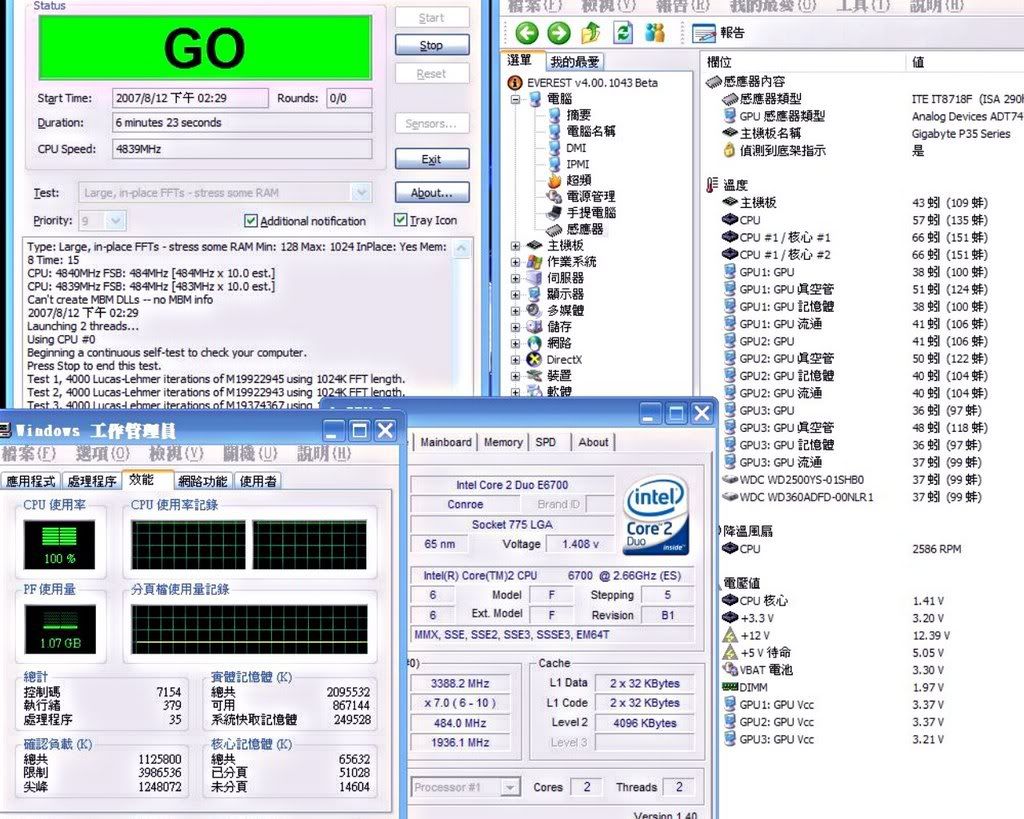Click the Duration field

[242, 123]
